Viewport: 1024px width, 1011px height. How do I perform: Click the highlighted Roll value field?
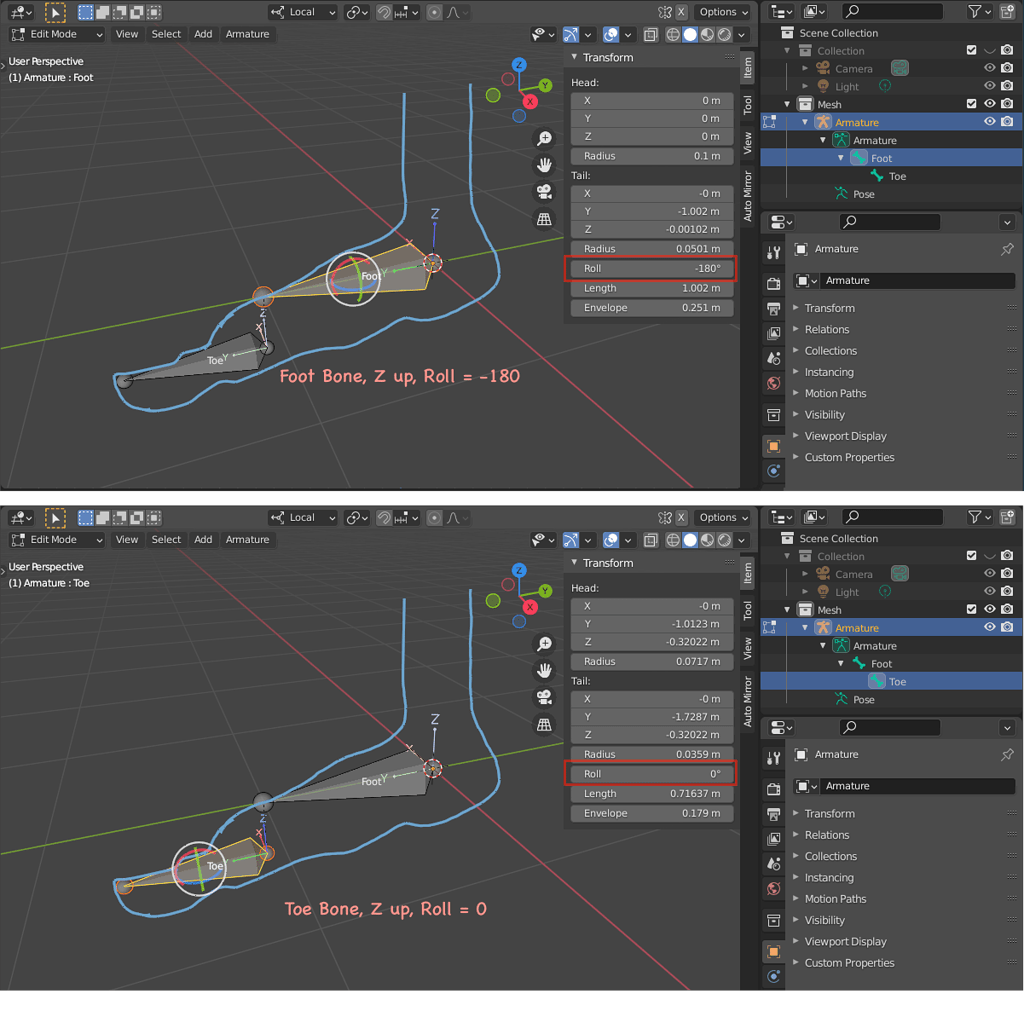click(x=651, y=268)
